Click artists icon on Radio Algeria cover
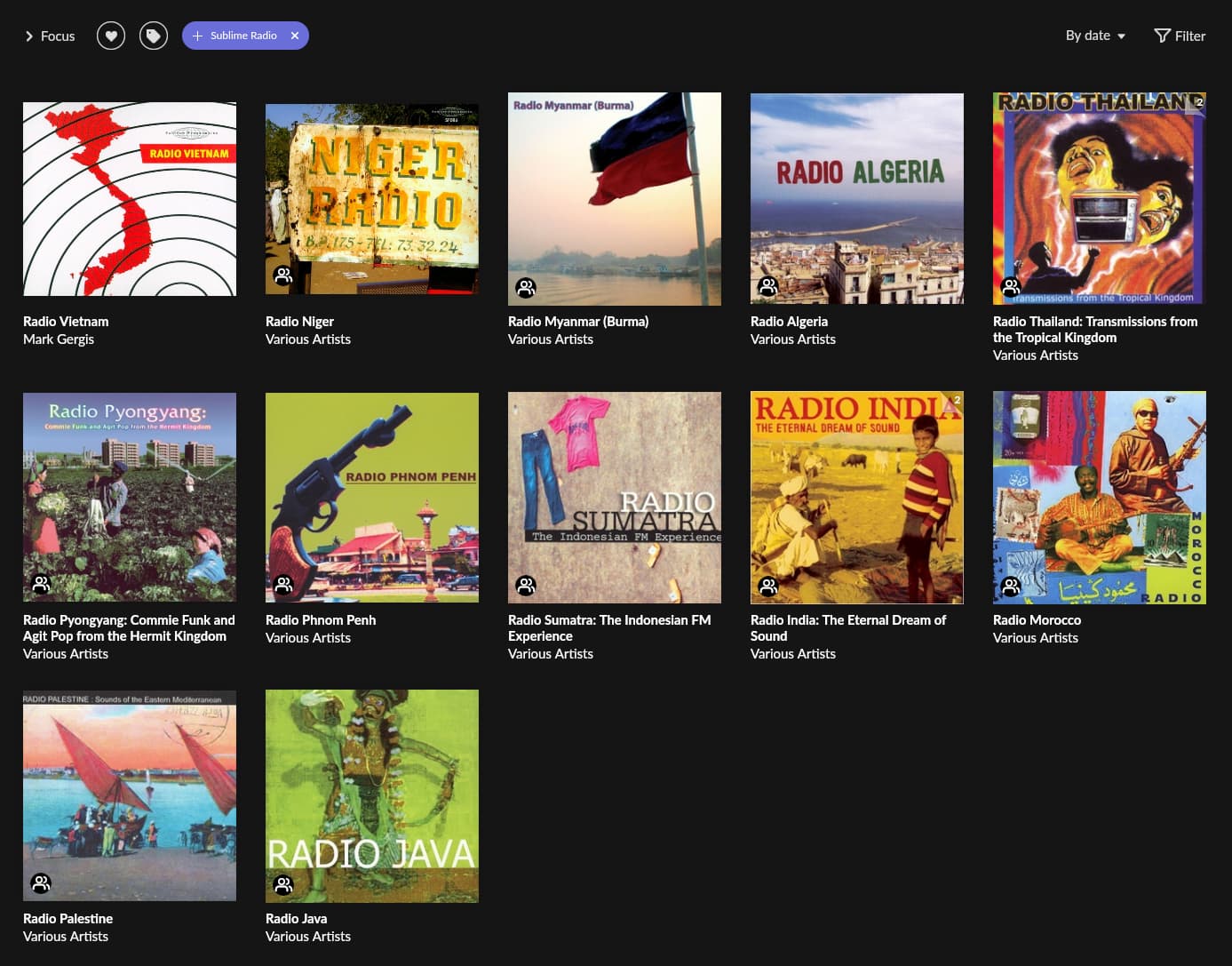The width and height of the screenshot is (1232, 966). click(x=768, y=286)
